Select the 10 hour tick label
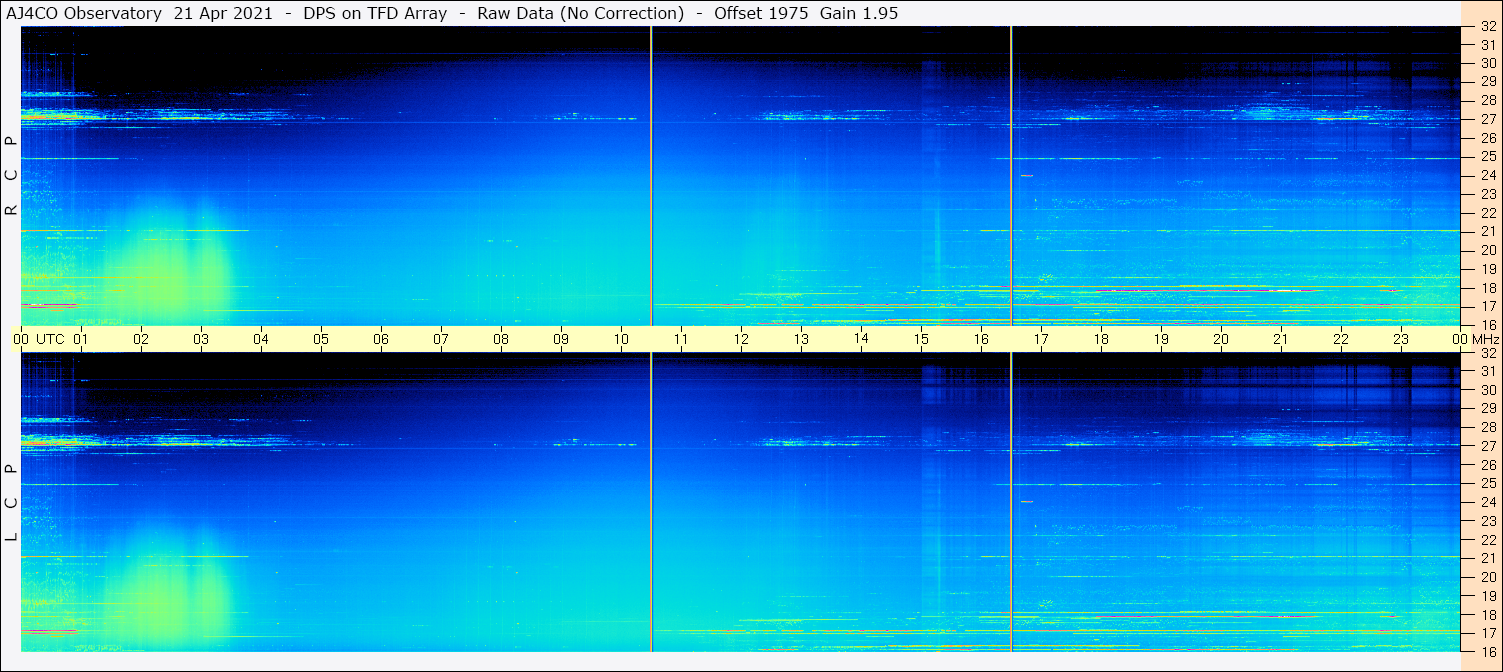Image resolution: width=1503 pixels, height=672 pixels. [621, 339]
